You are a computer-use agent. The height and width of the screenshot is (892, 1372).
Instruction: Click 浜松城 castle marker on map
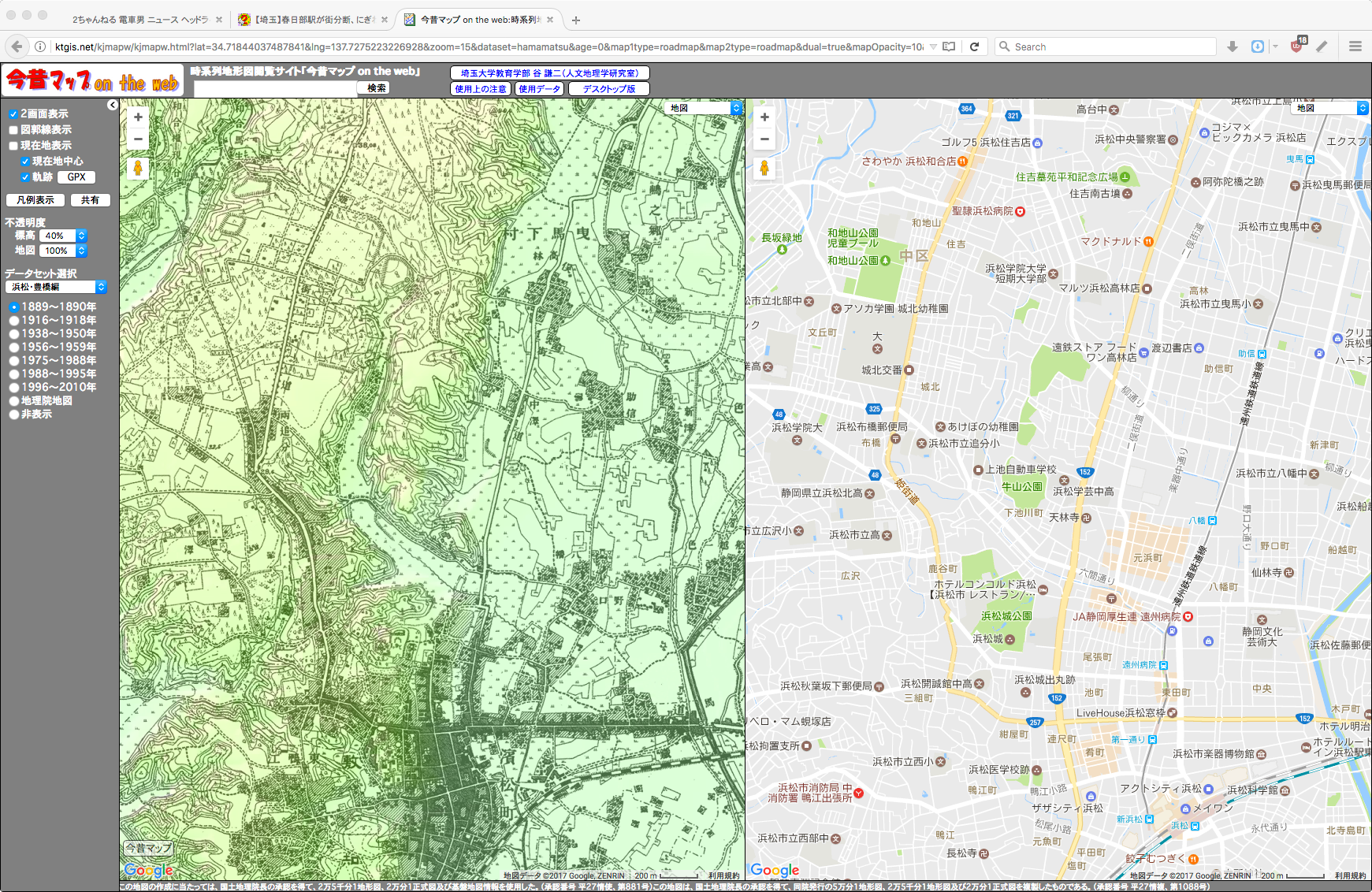point(1009,639)
